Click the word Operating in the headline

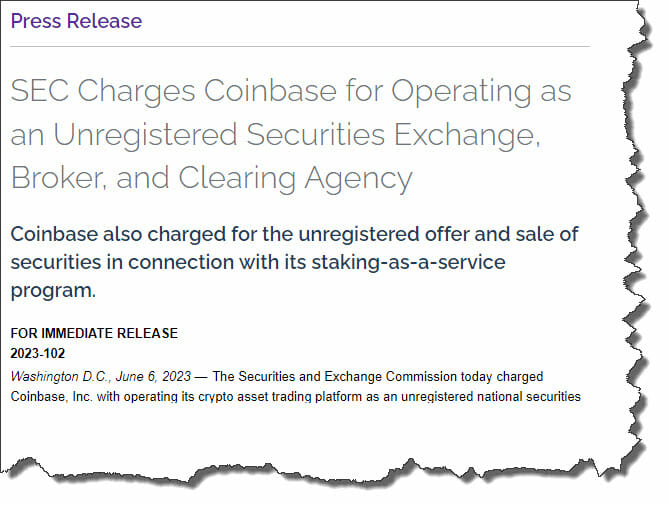(461, 92)
